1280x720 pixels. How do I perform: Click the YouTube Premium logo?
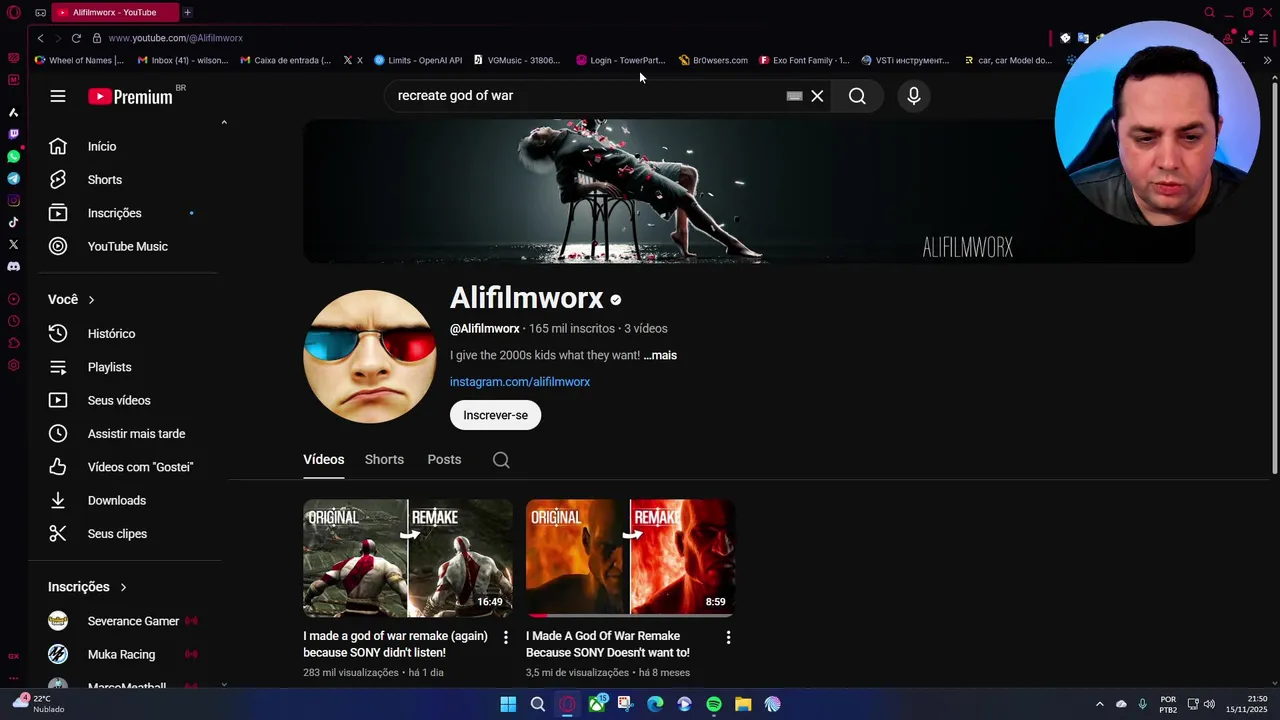[x=130, y=96]
